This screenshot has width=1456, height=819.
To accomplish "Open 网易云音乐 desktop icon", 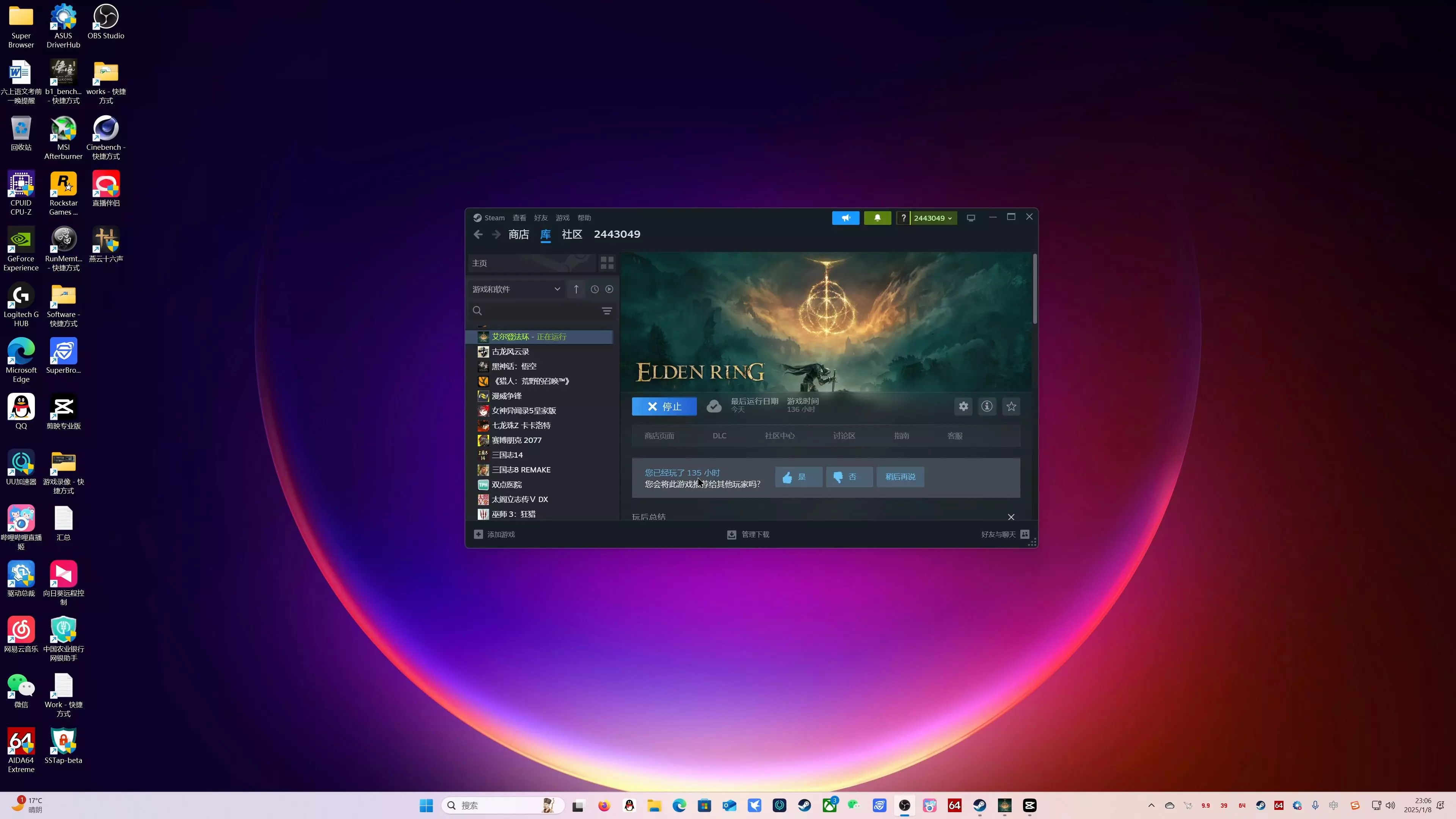I will [x=21, y=635].
